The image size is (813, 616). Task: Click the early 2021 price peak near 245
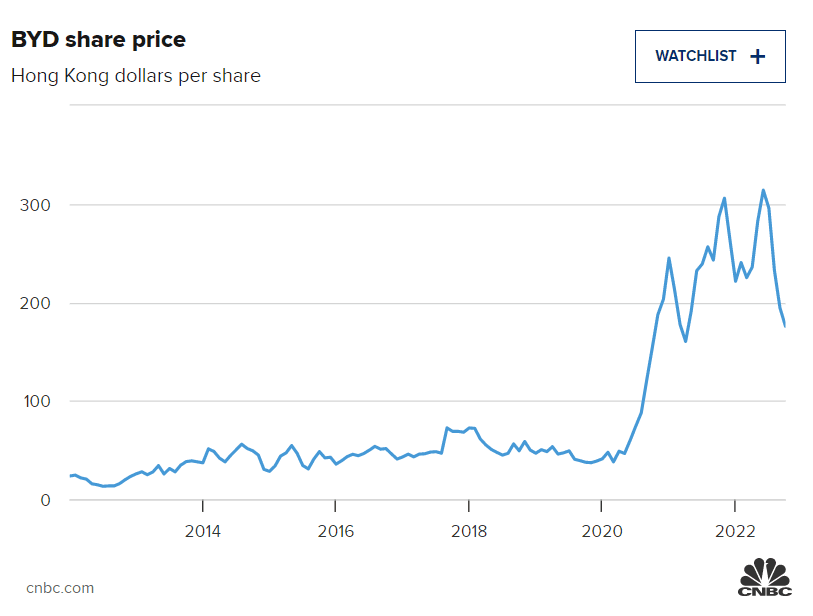click(669, 258)
